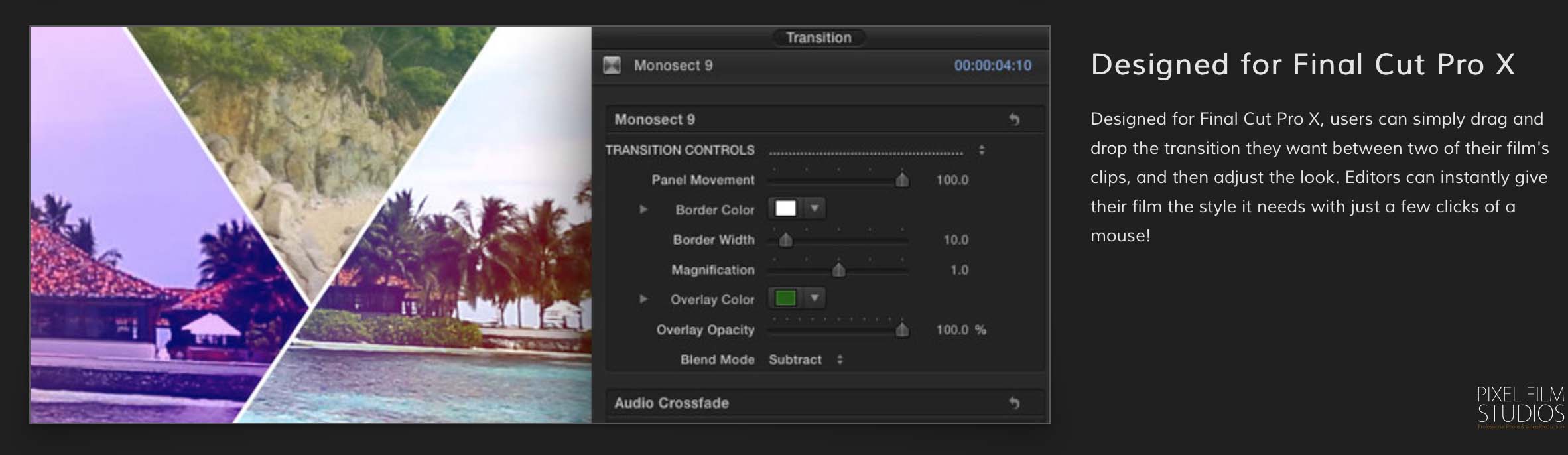
Task: Click the Designed for Final Cut Pro X heading
Action: pos(1303,64)
